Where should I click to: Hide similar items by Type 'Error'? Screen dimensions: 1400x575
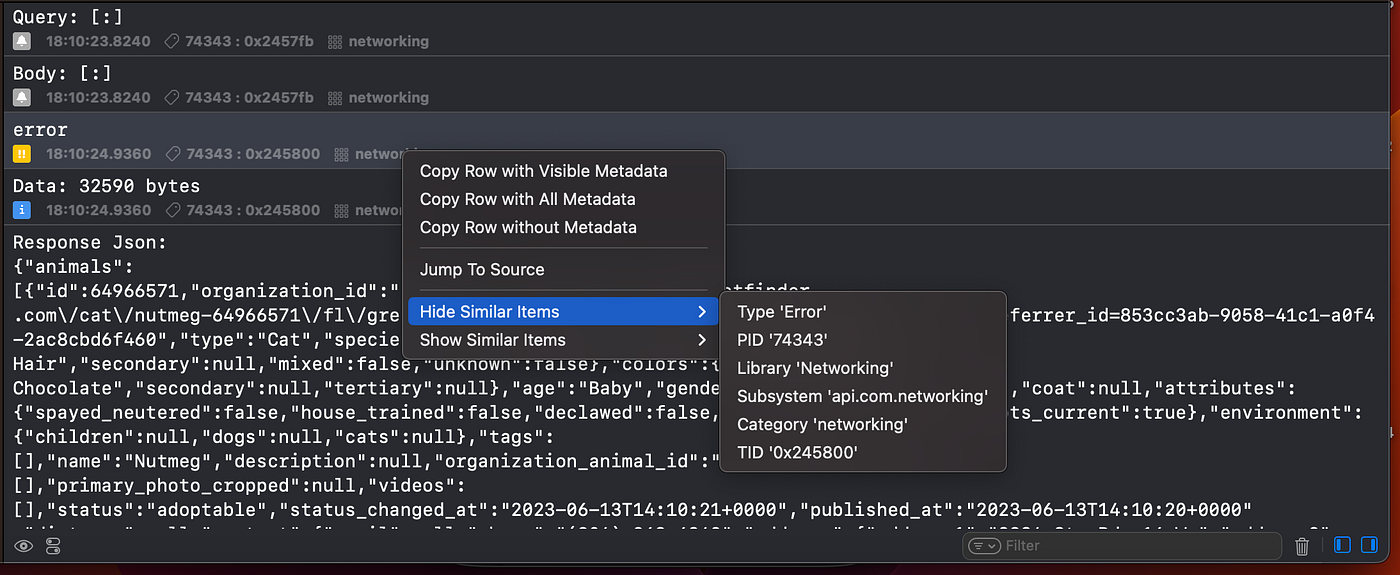click(x=782, y=312)
